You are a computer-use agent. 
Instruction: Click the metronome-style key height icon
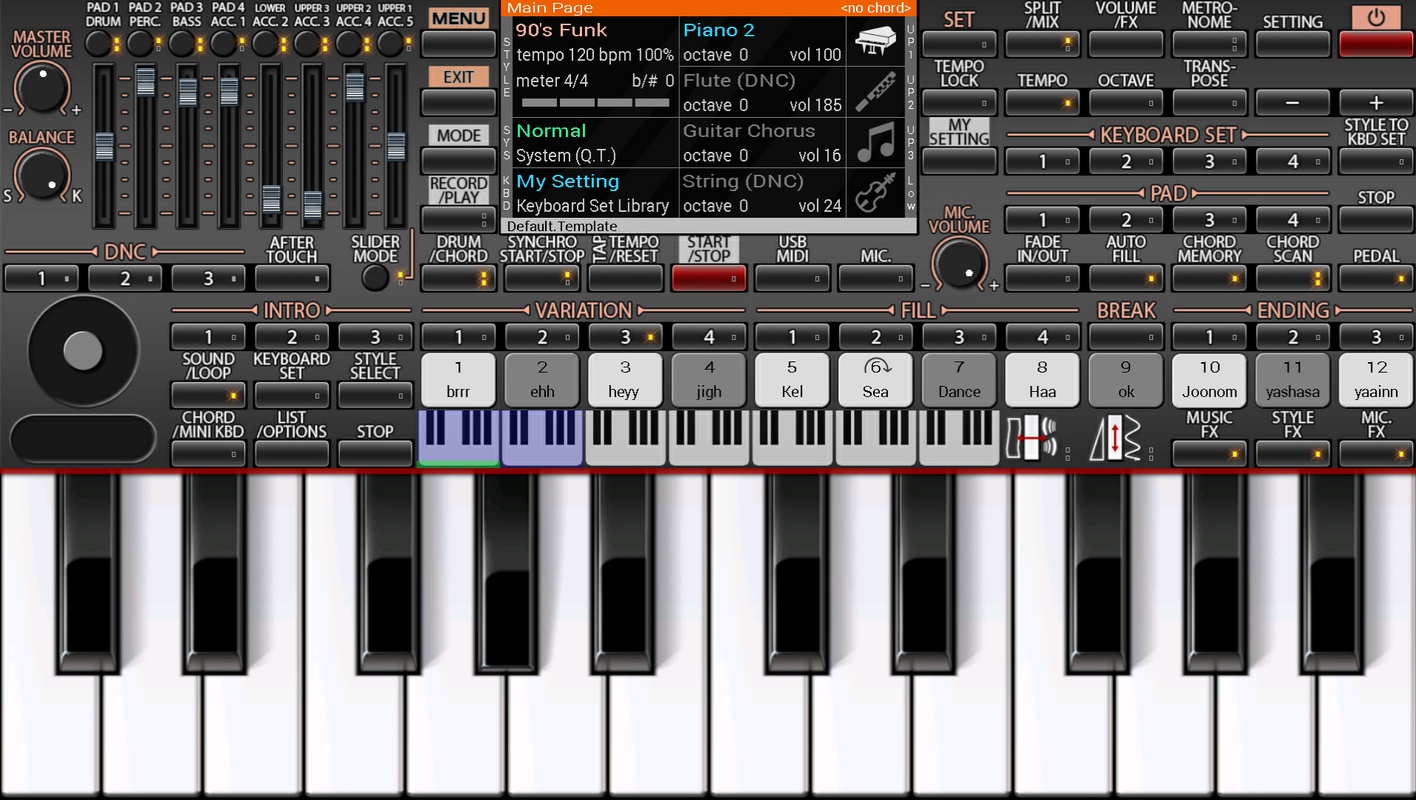(1118, 439)
